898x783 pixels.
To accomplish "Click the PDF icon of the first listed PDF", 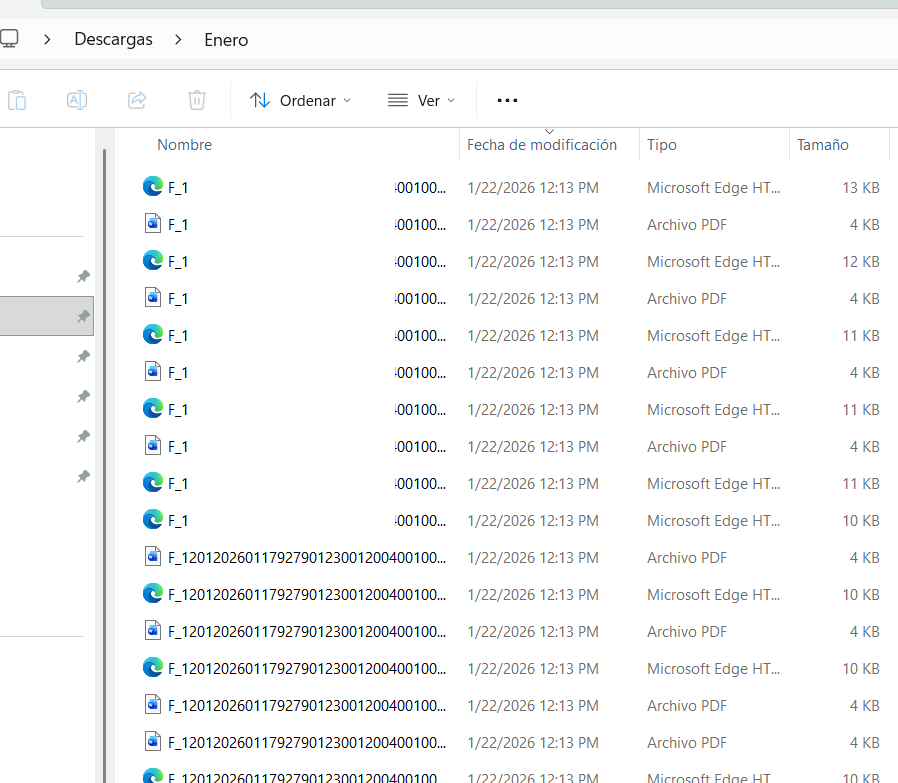I will [153, 224].
